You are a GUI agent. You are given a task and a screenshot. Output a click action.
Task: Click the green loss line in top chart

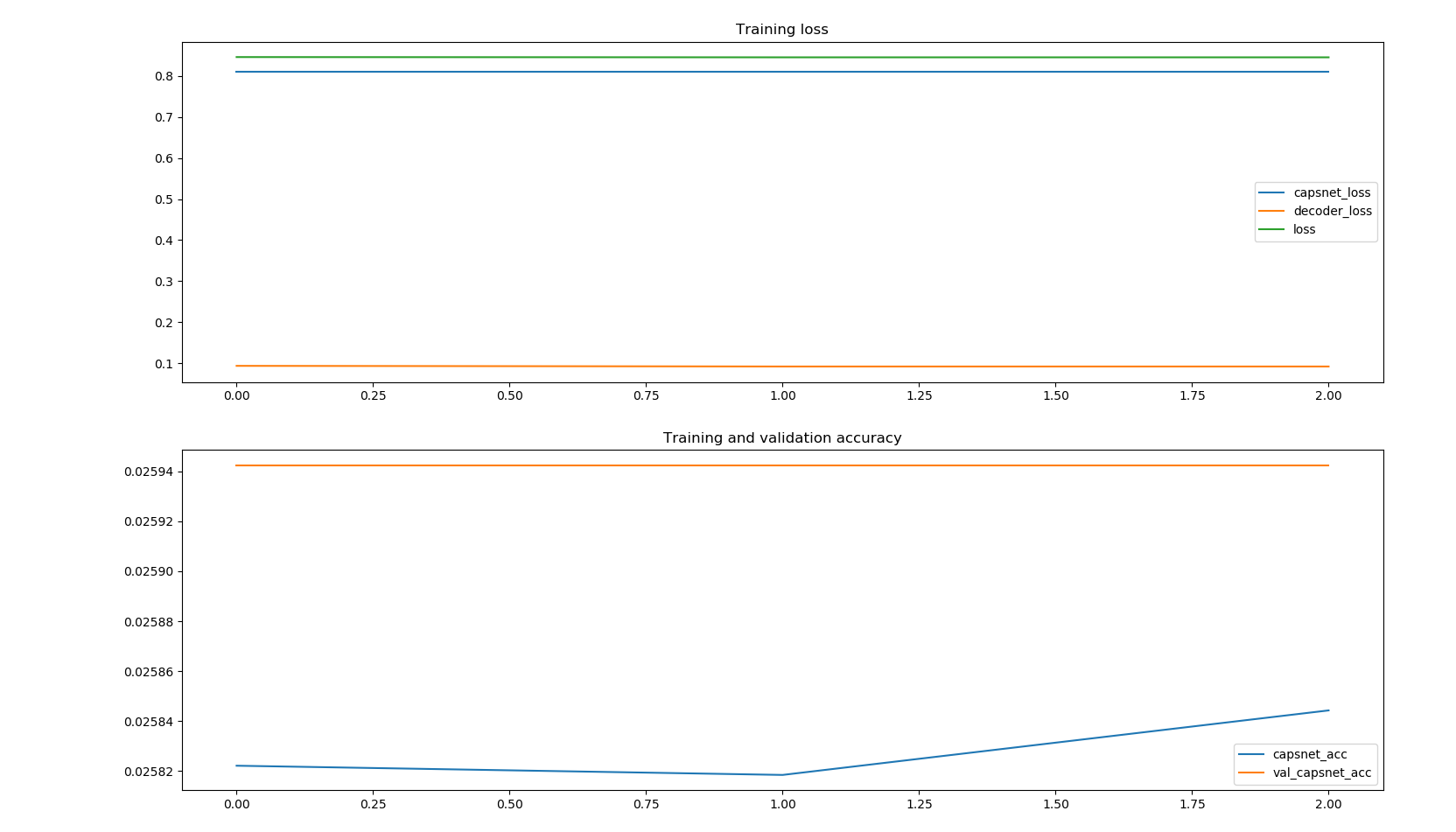point(781,57)
